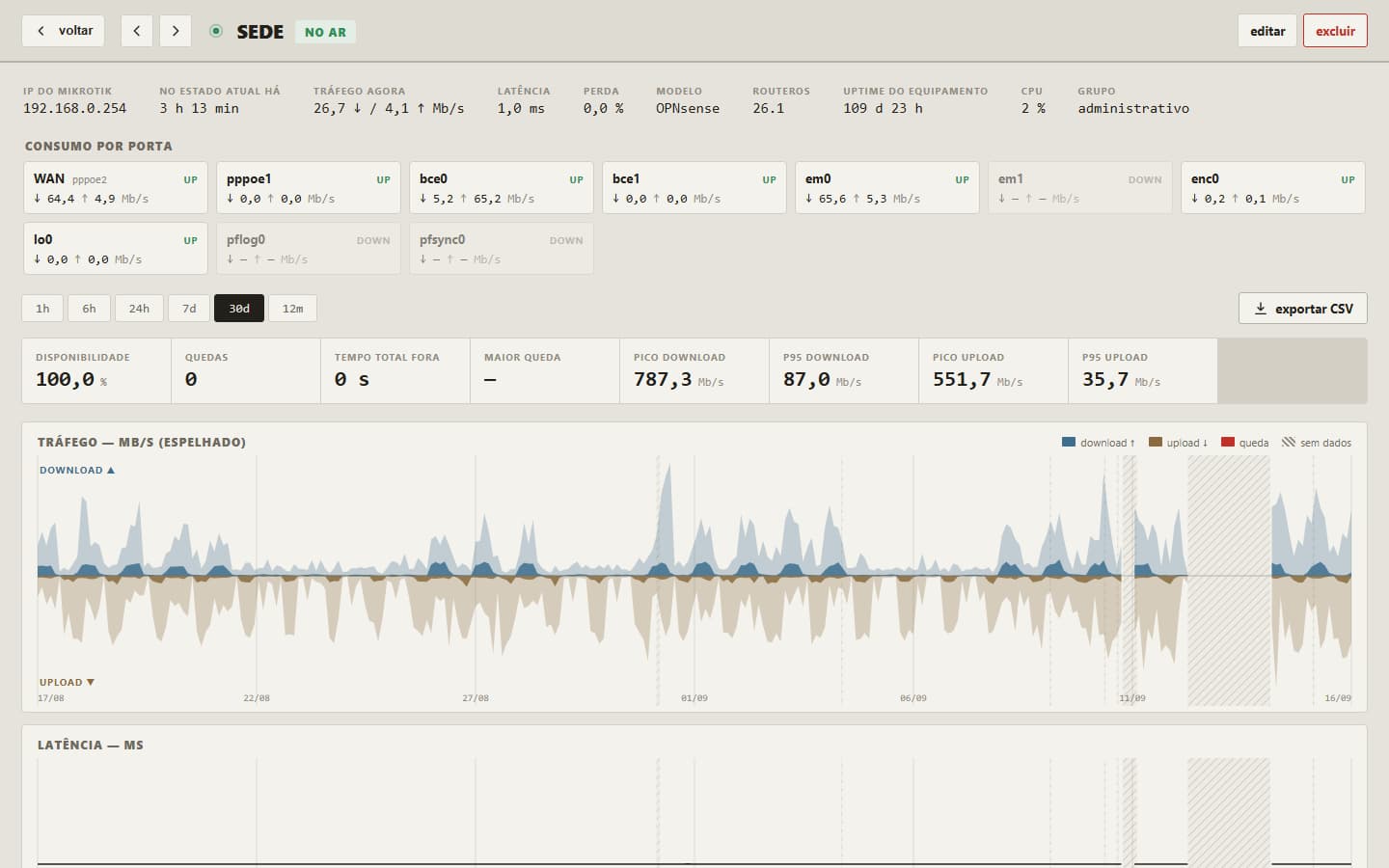This screenshot has height=868, width=1389.
Task: Toggle the download legend blue swatch
Action: coord(1068,442)
